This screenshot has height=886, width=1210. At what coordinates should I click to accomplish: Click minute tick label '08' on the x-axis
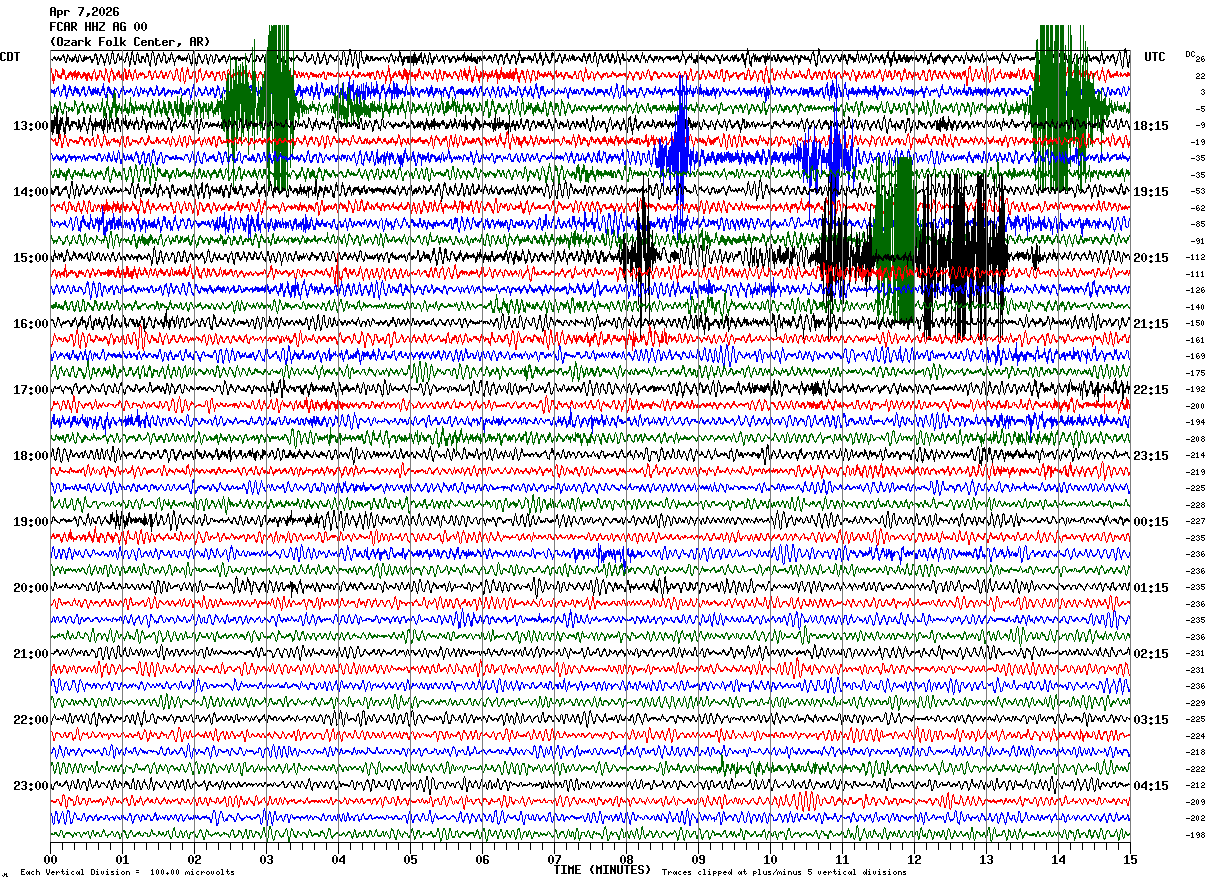coord(627,859)
